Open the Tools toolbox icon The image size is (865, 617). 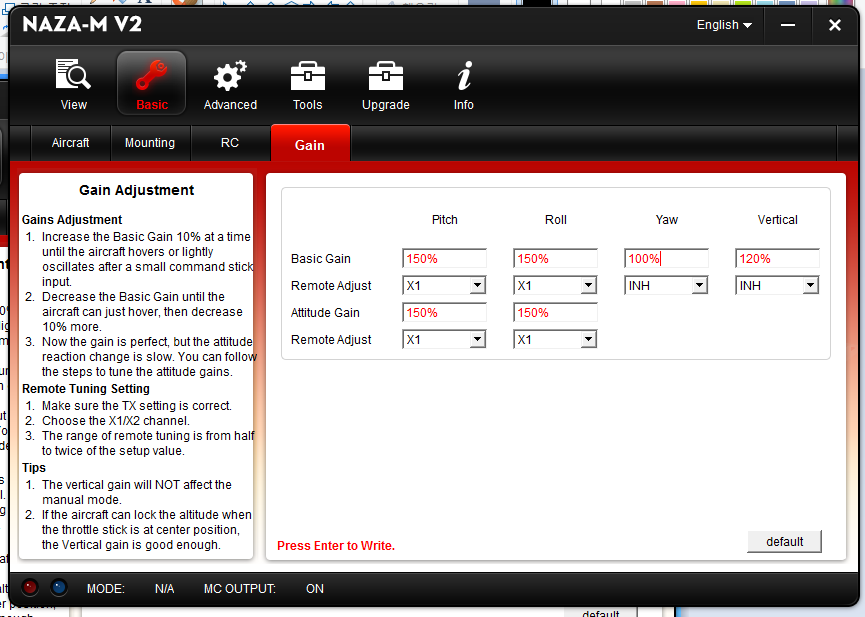307,84
